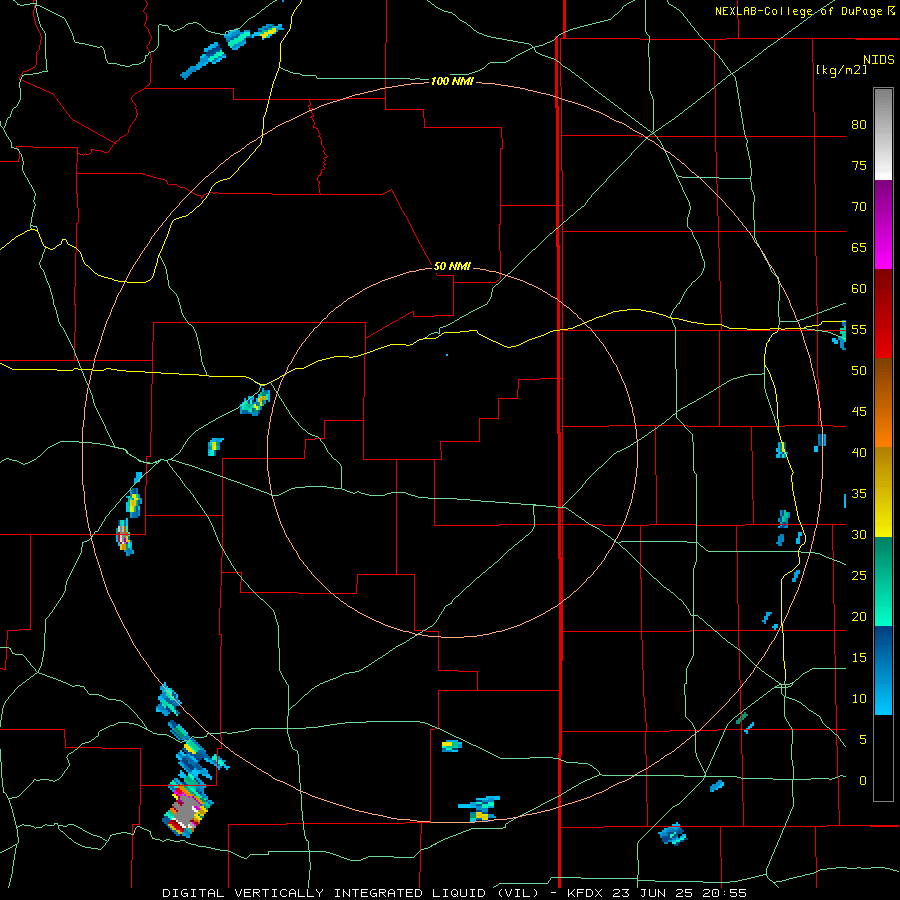Image resolution: width=900 pixels, height=900 pixels.
Task: Select the blue segment of the color scale
Action: [x=883, y=670]
